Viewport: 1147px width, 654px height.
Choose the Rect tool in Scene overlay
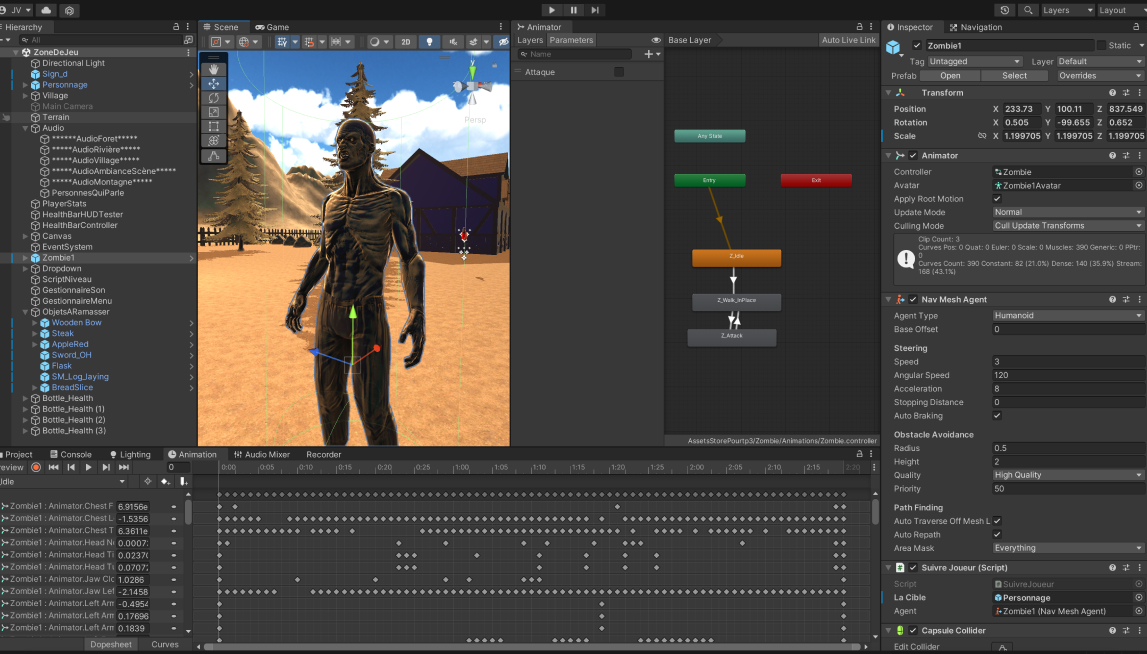point(213,126)
